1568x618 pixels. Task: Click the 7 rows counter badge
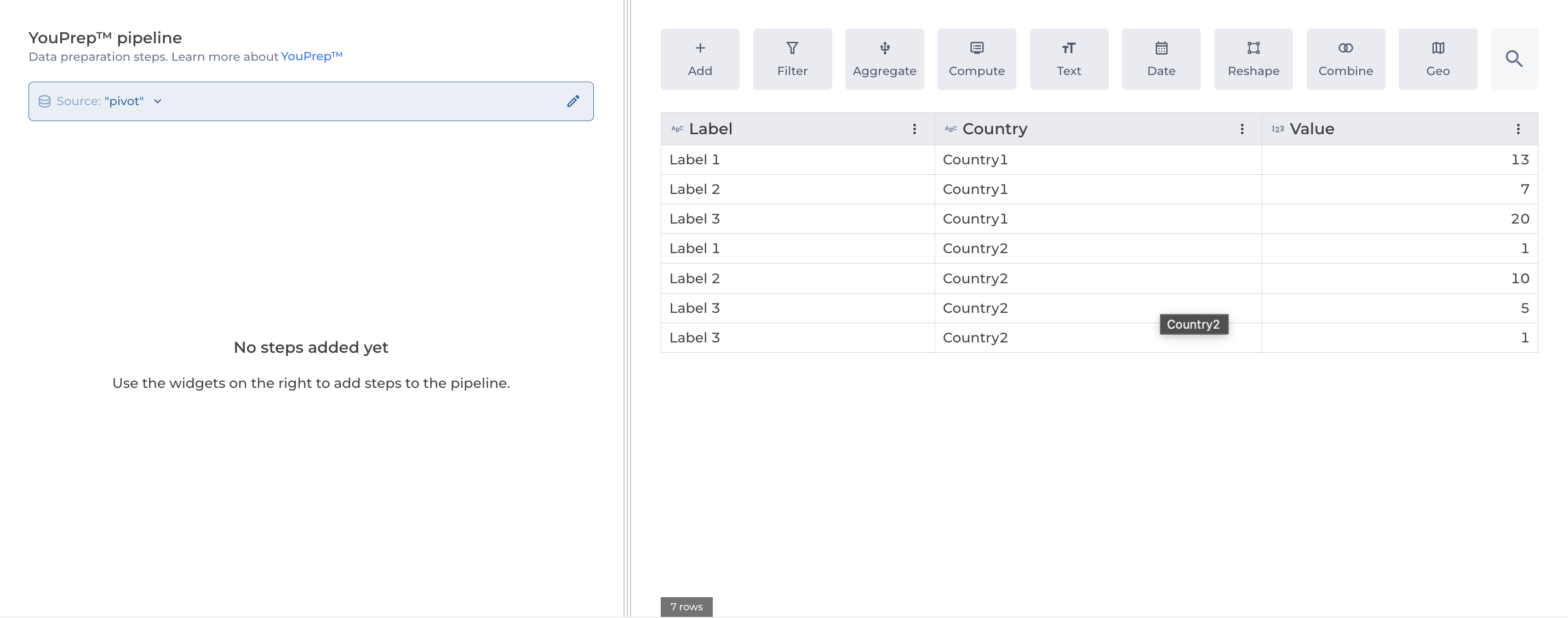(686, 606)
